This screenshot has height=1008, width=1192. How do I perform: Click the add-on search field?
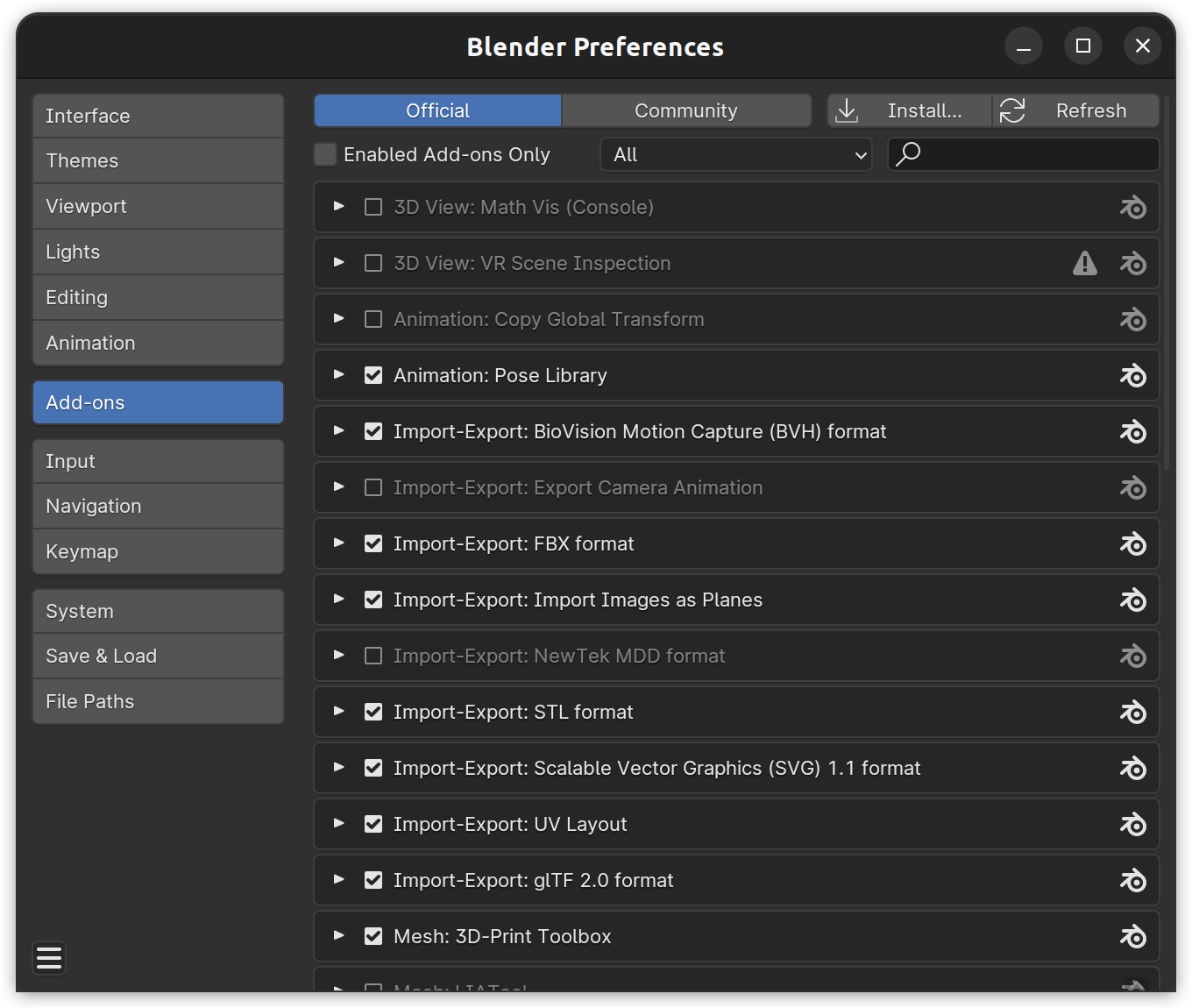pos(1024,154)
